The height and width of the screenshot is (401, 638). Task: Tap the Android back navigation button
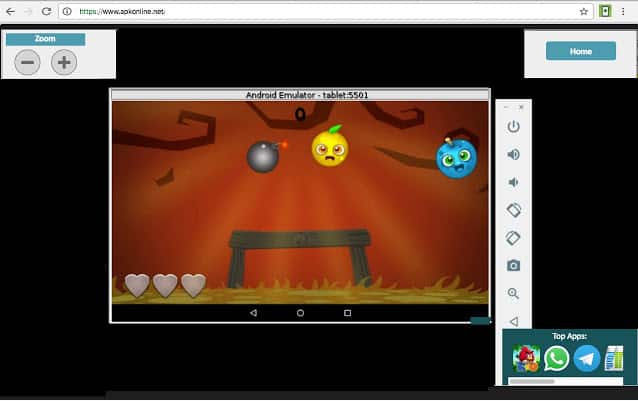(253, 313)
